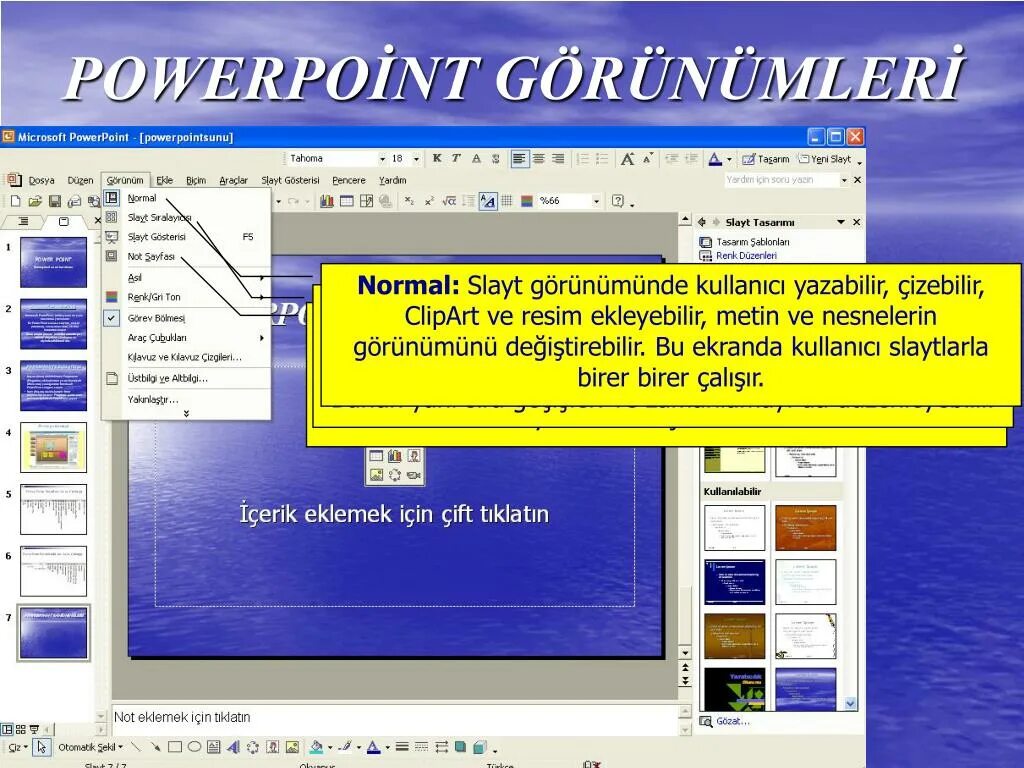Open the Biçim menu
Screen dimensions: 1024x768
pos(196,180)
